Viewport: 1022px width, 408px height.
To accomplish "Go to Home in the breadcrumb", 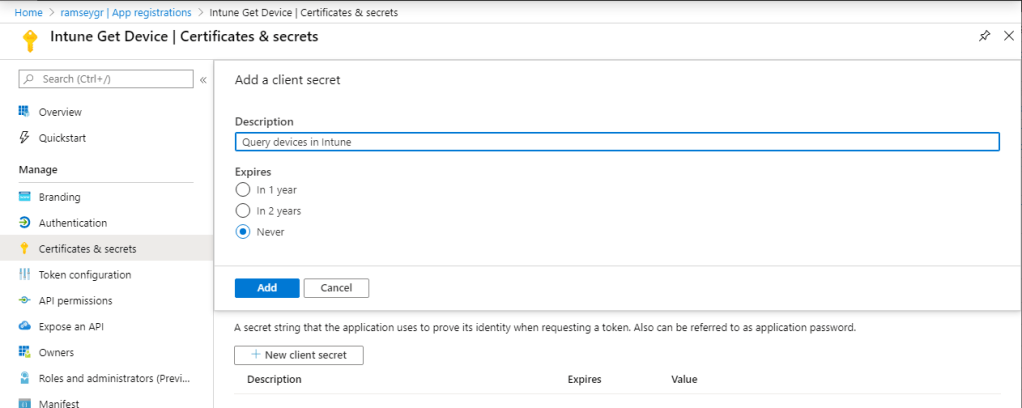I will (x=28, y=11).
